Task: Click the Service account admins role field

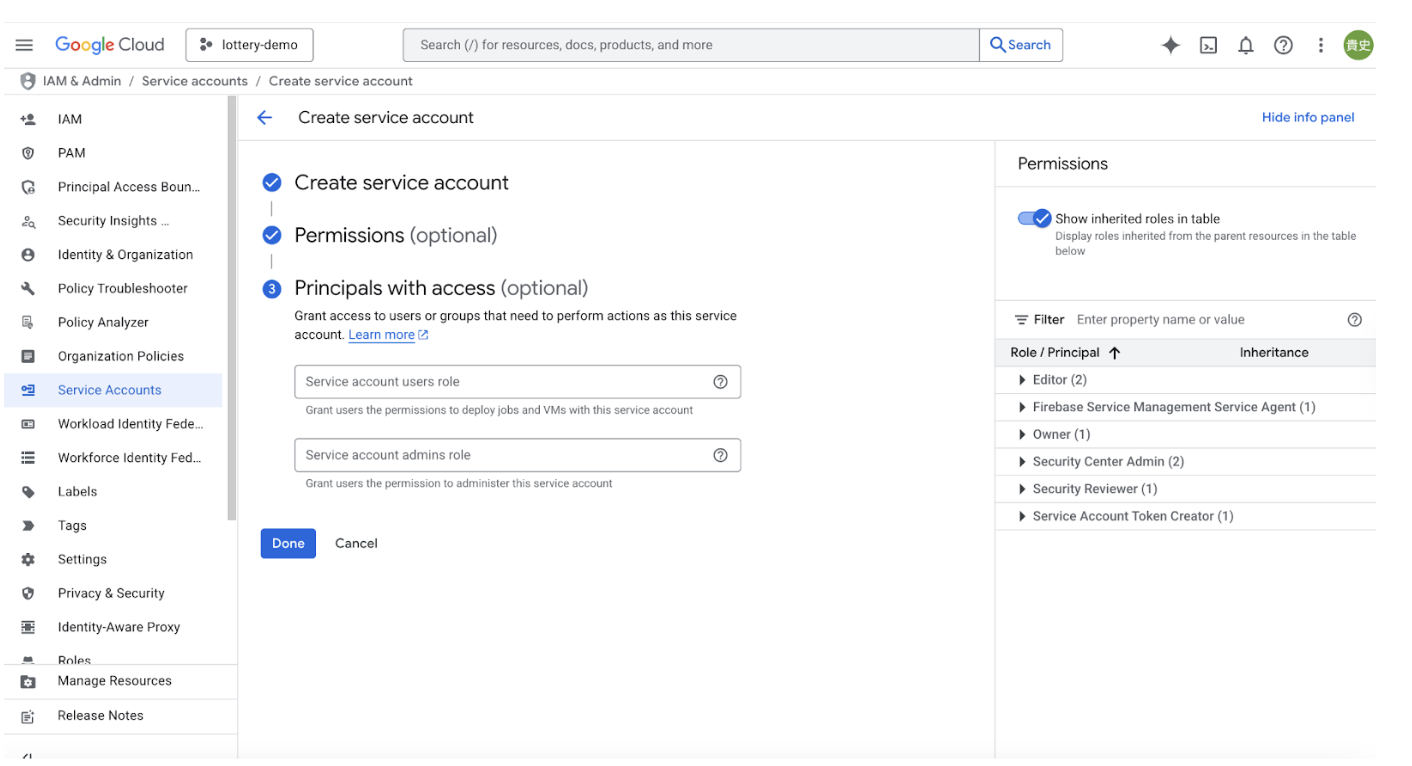Action: pyautogui.click(x=517, y=455)
